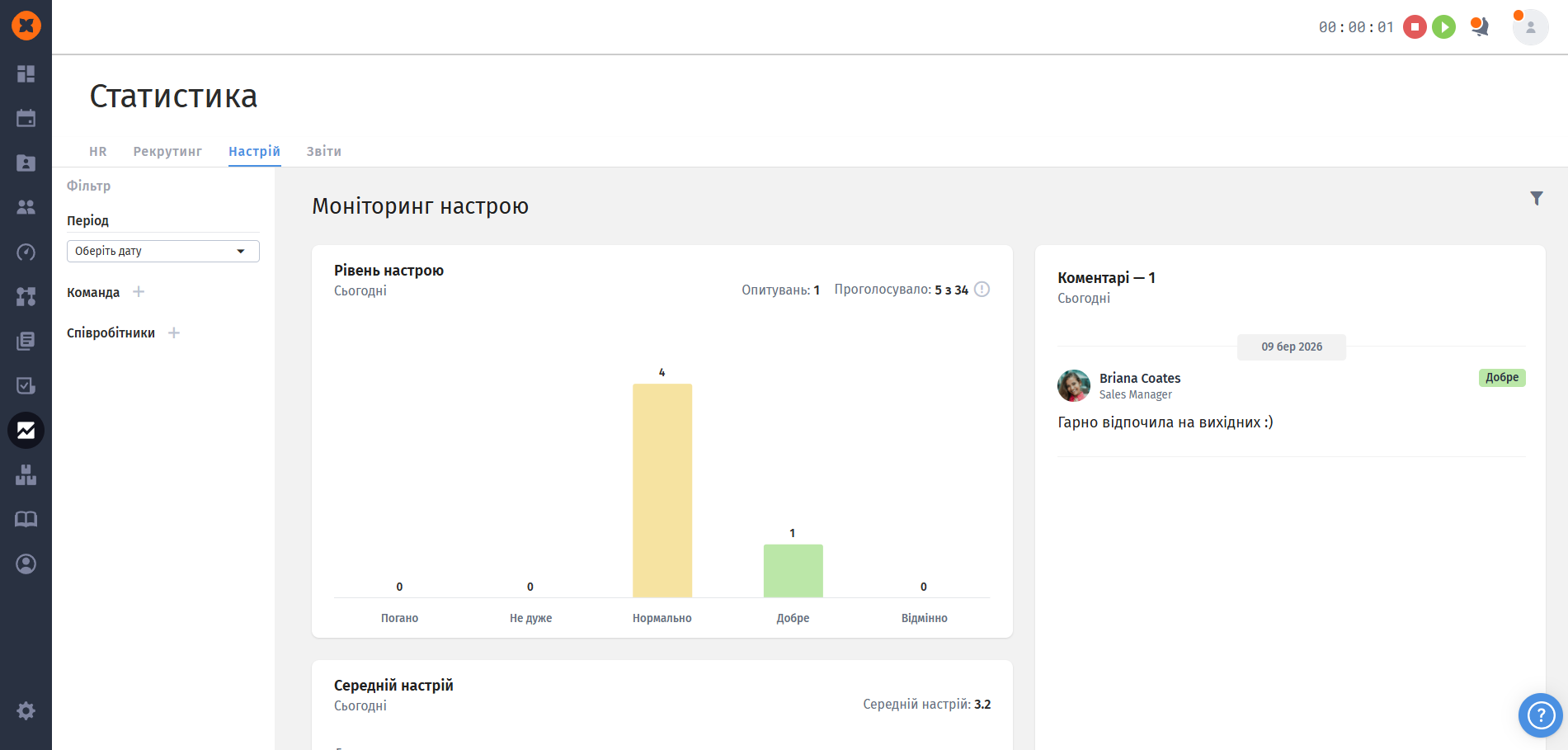Click the yellow Нормально bar in chart
The height and width of the screenshot is (750, 1568).
[662, 490]
